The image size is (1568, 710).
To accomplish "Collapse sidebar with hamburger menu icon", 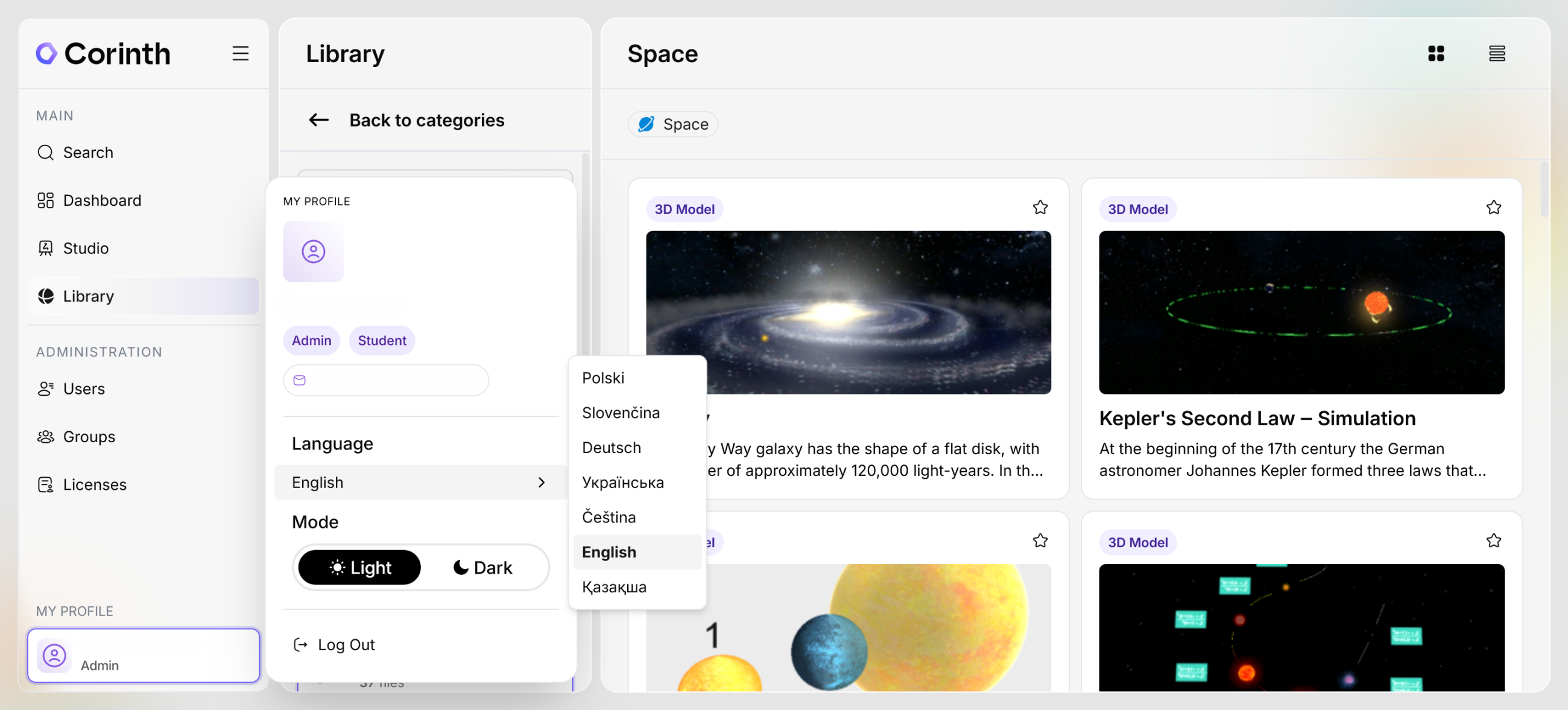I will click(241, 54).
